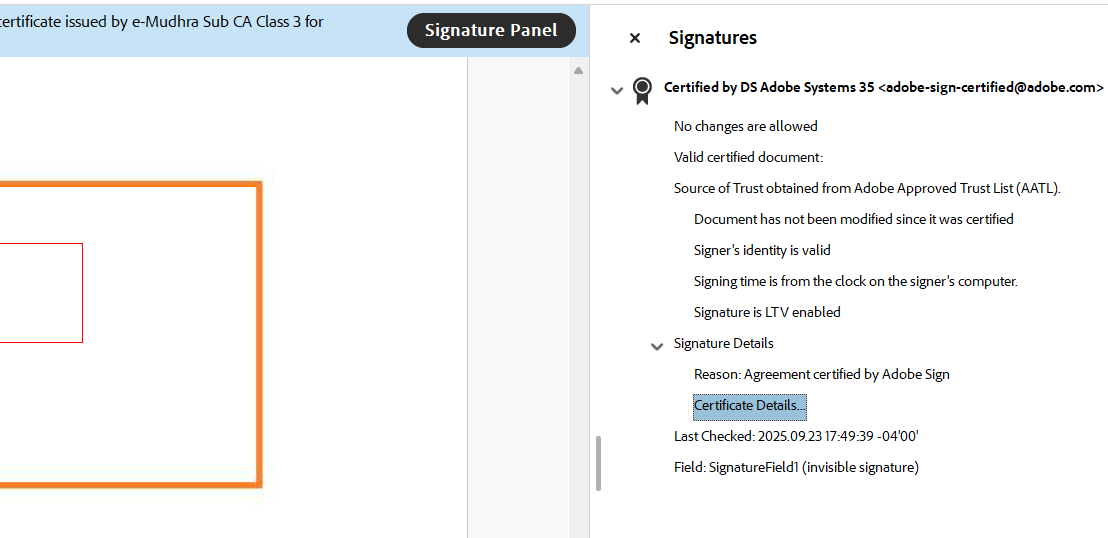This screenshot has width=1108, height=538.
Task: Select the Field: SignatureField1 row
Action: 796,467
